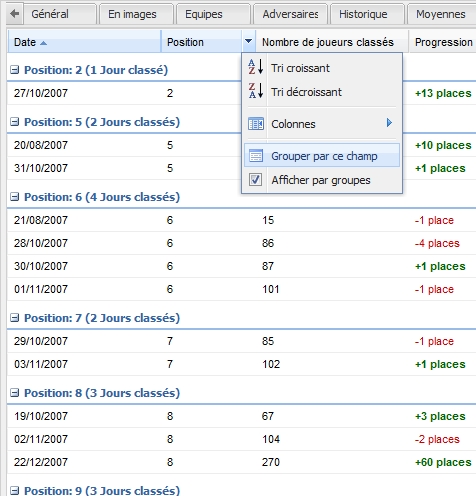
Task: Expand the Colonnes submenu arrow
Action: pos(389,123)
